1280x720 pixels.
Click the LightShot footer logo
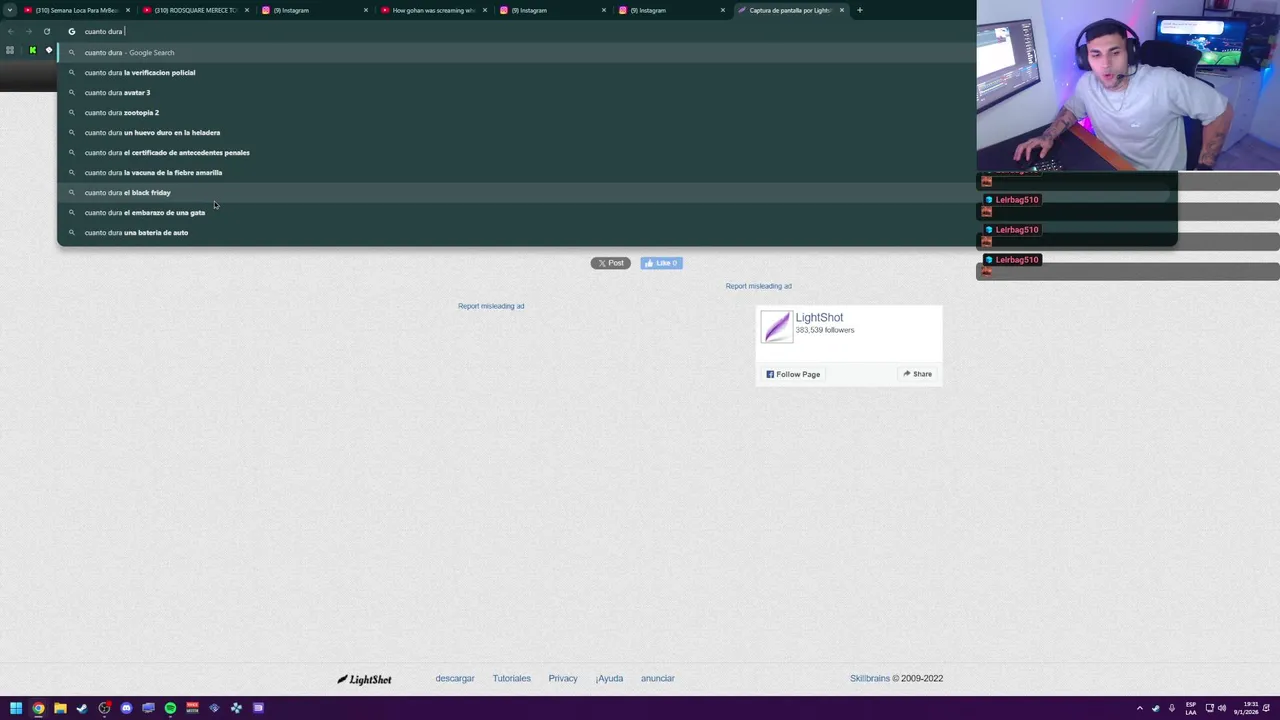pyautogui.click(x=364, y=679)
